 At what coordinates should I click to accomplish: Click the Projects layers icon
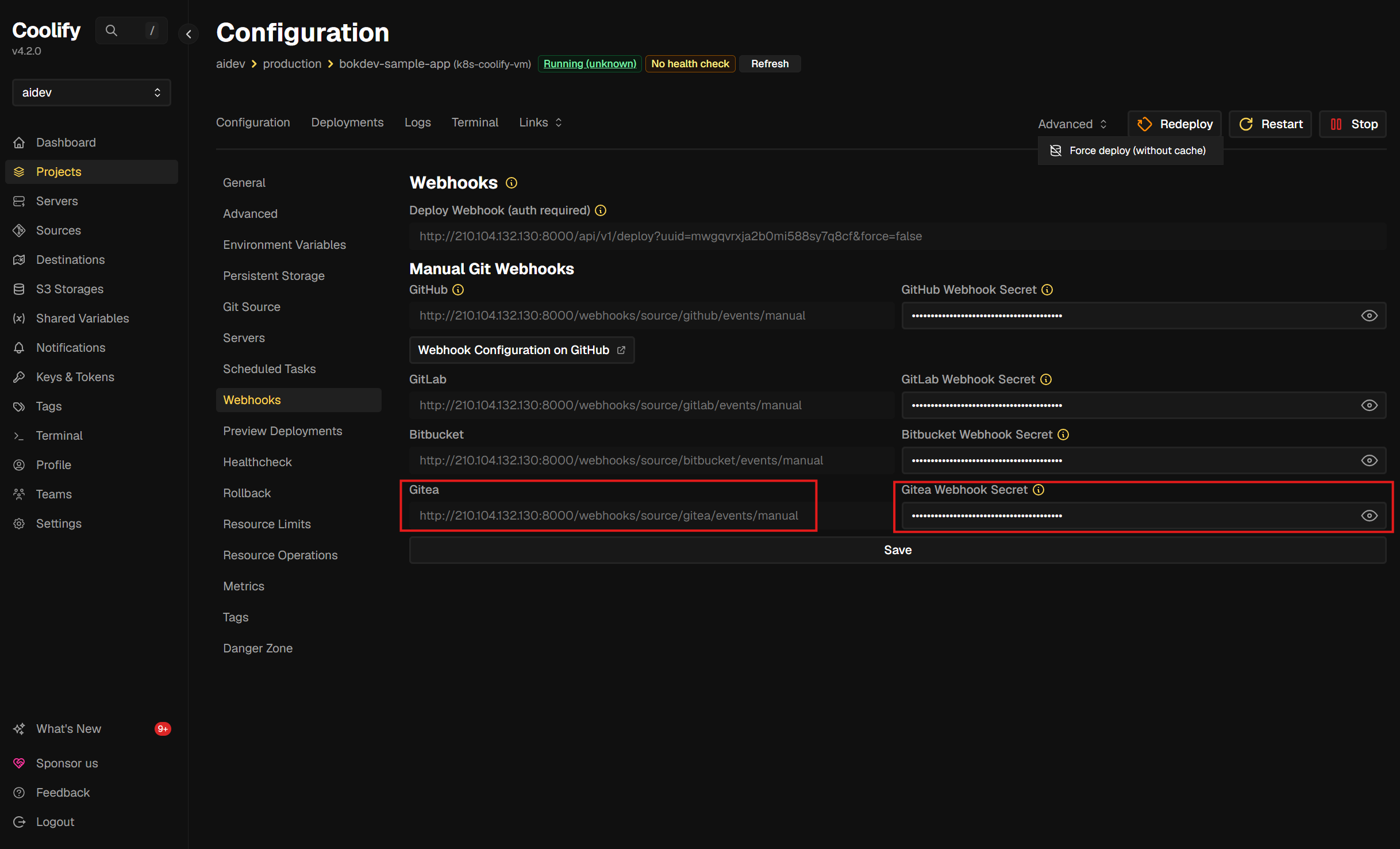point(19,172)
